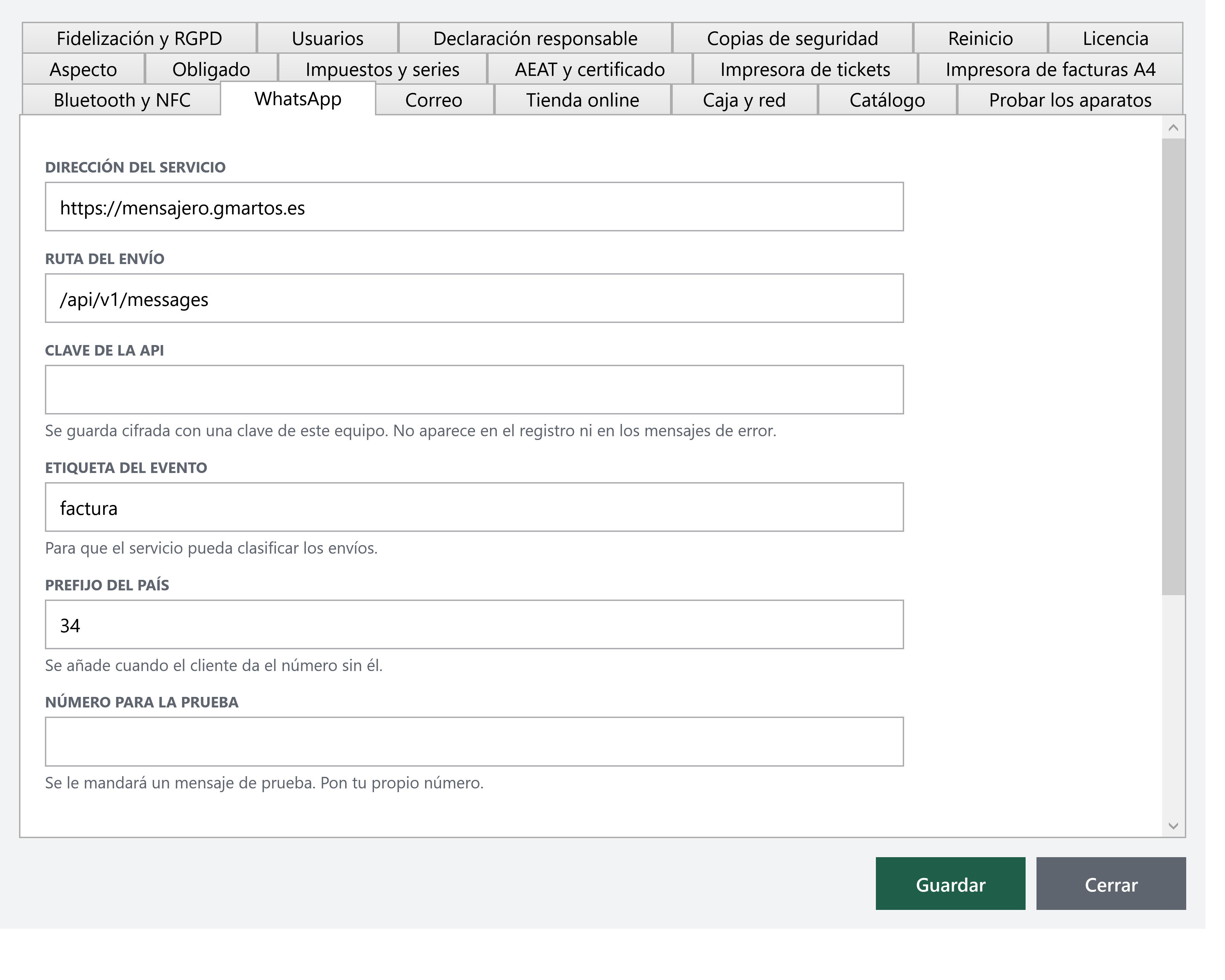Open the Correo tab

[x=434, y=100]
